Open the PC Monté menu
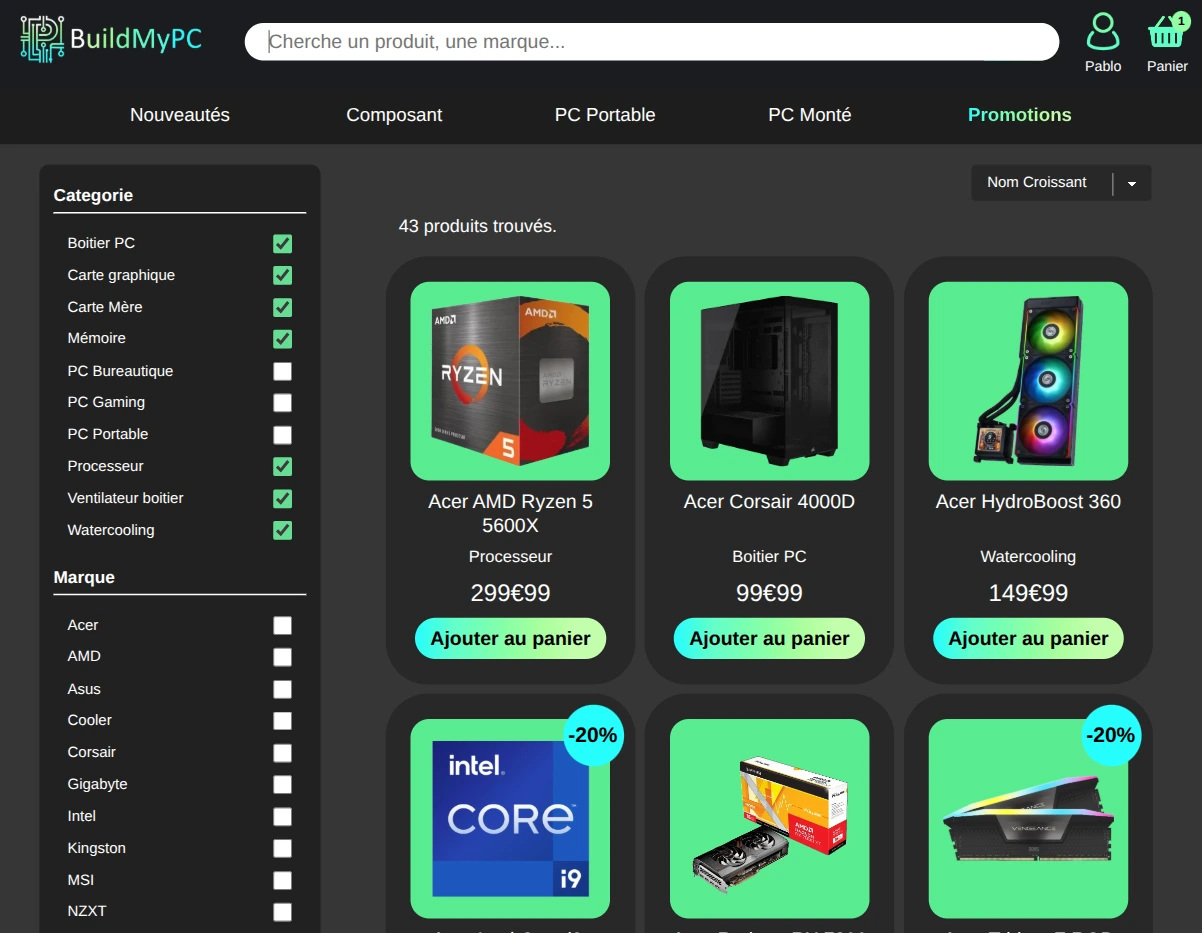This screenshot has width=1202, height=933. point(810,115)
